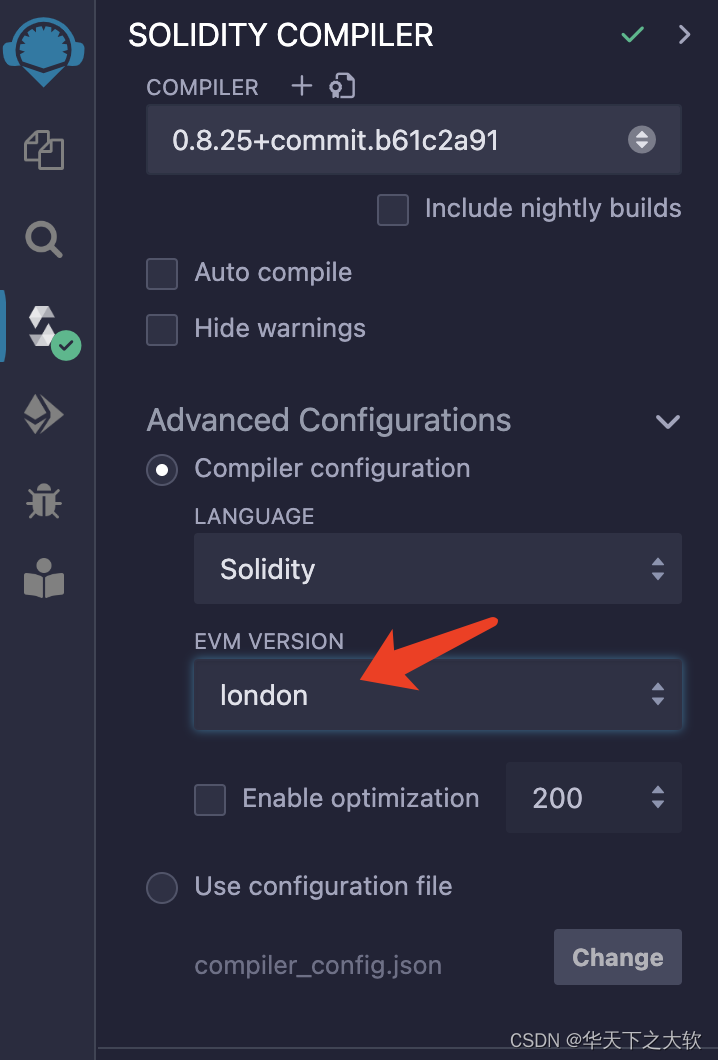Open the LearnEth book icon
The image size is (718, 1060).
(x=44, y=578)
